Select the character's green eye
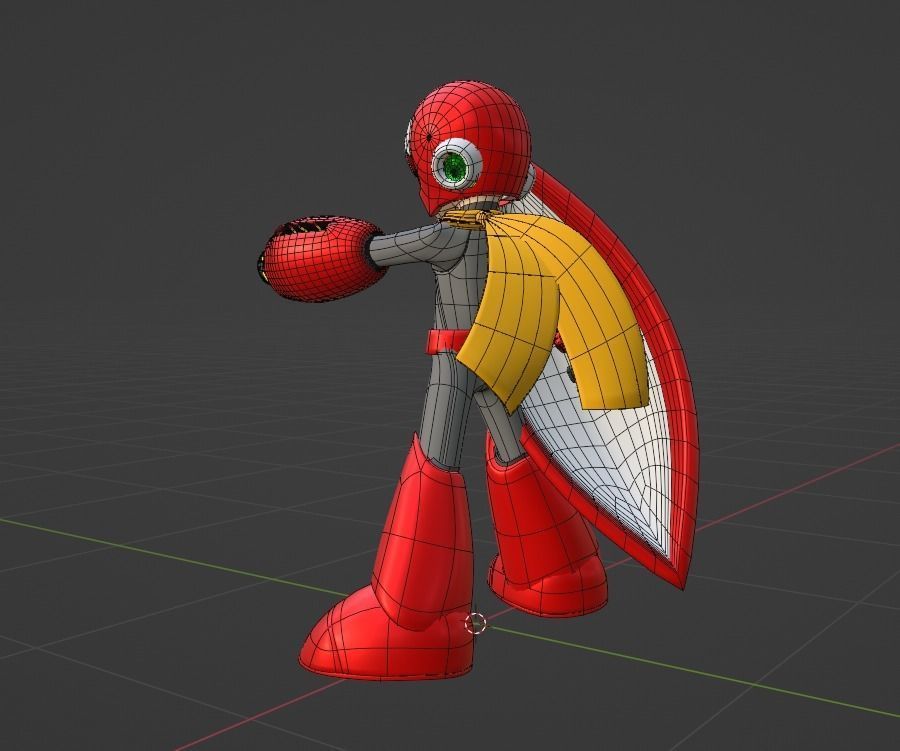The width and height of the screenshot is (900, 751). [456, 167]
